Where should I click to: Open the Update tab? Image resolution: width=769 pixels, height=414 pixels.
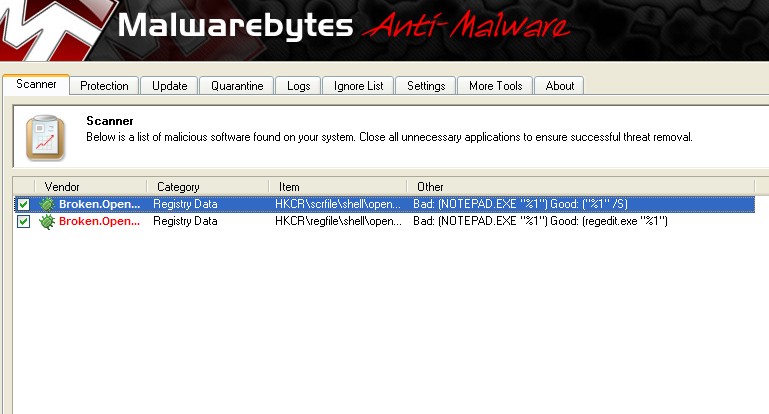pos(169,86)
